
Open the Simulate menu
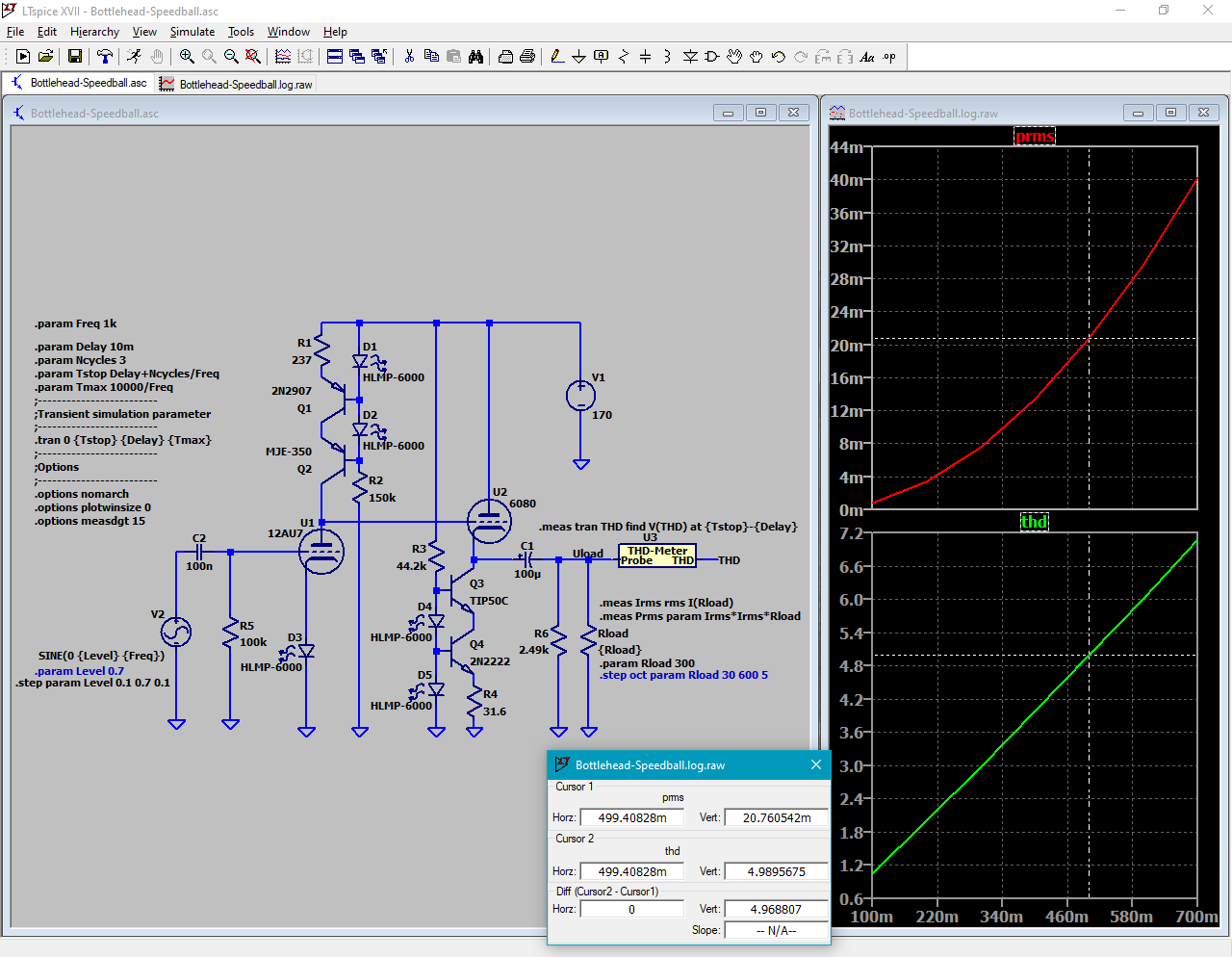pos(192,32)
